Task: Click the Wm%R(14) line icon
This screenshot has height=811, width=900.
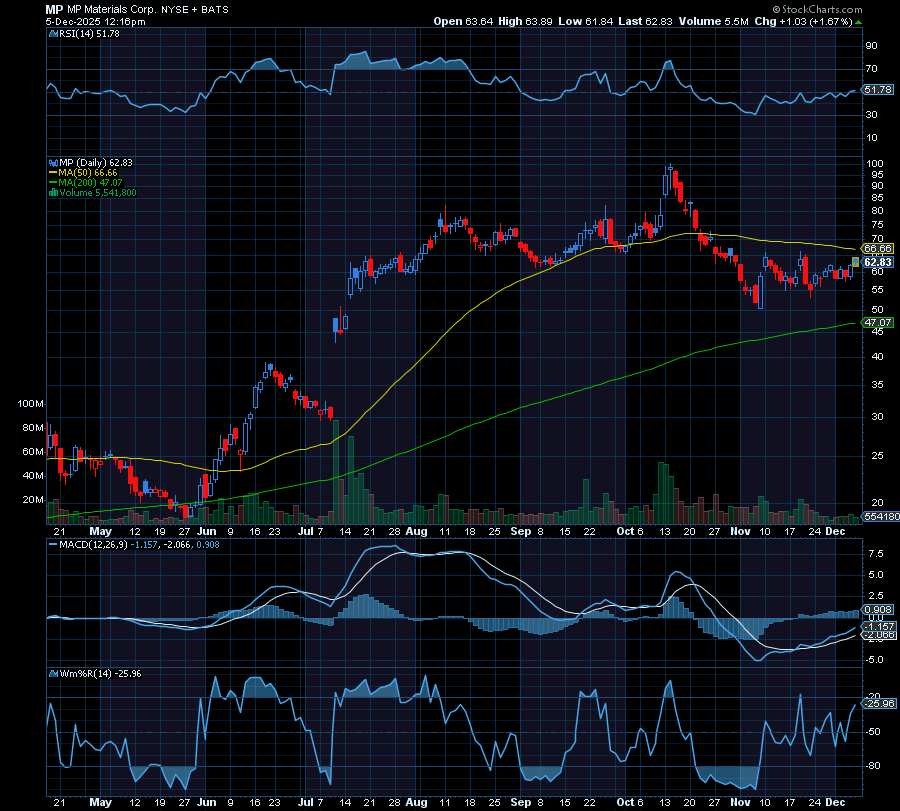Action: pos(54,672)
